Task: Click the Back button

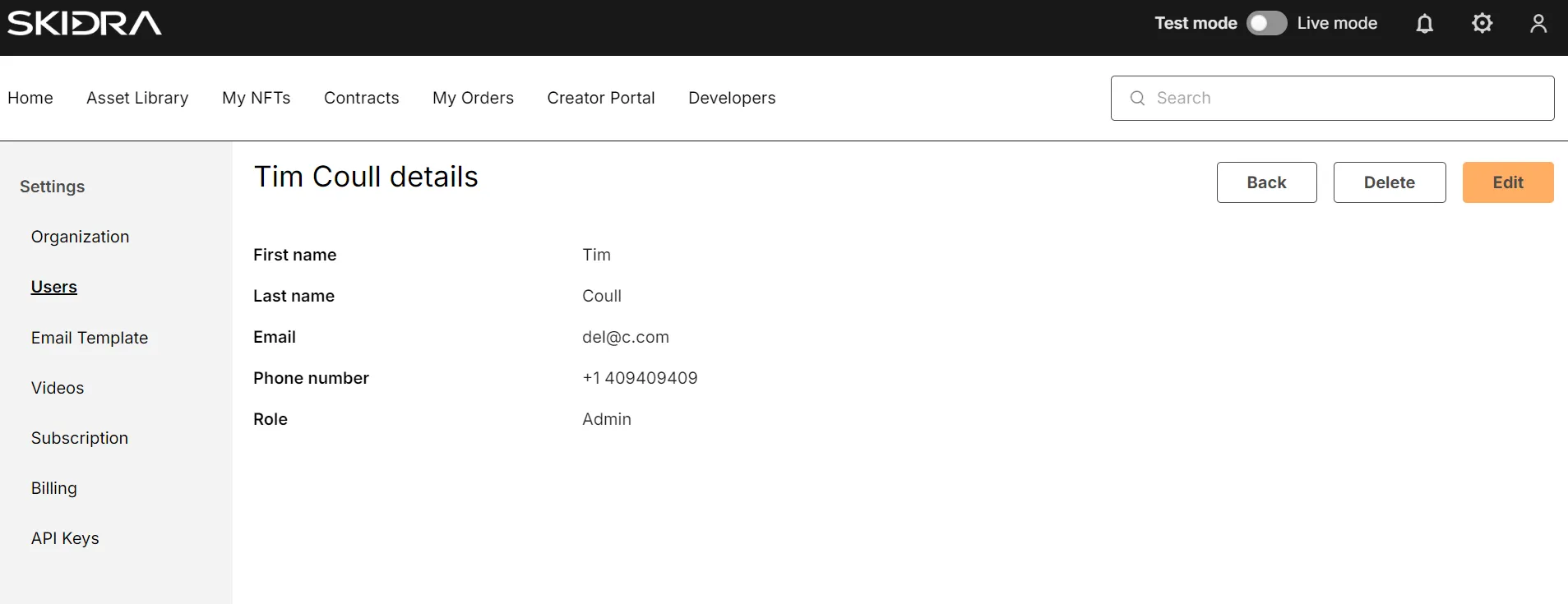Action: pos(1266,182)
